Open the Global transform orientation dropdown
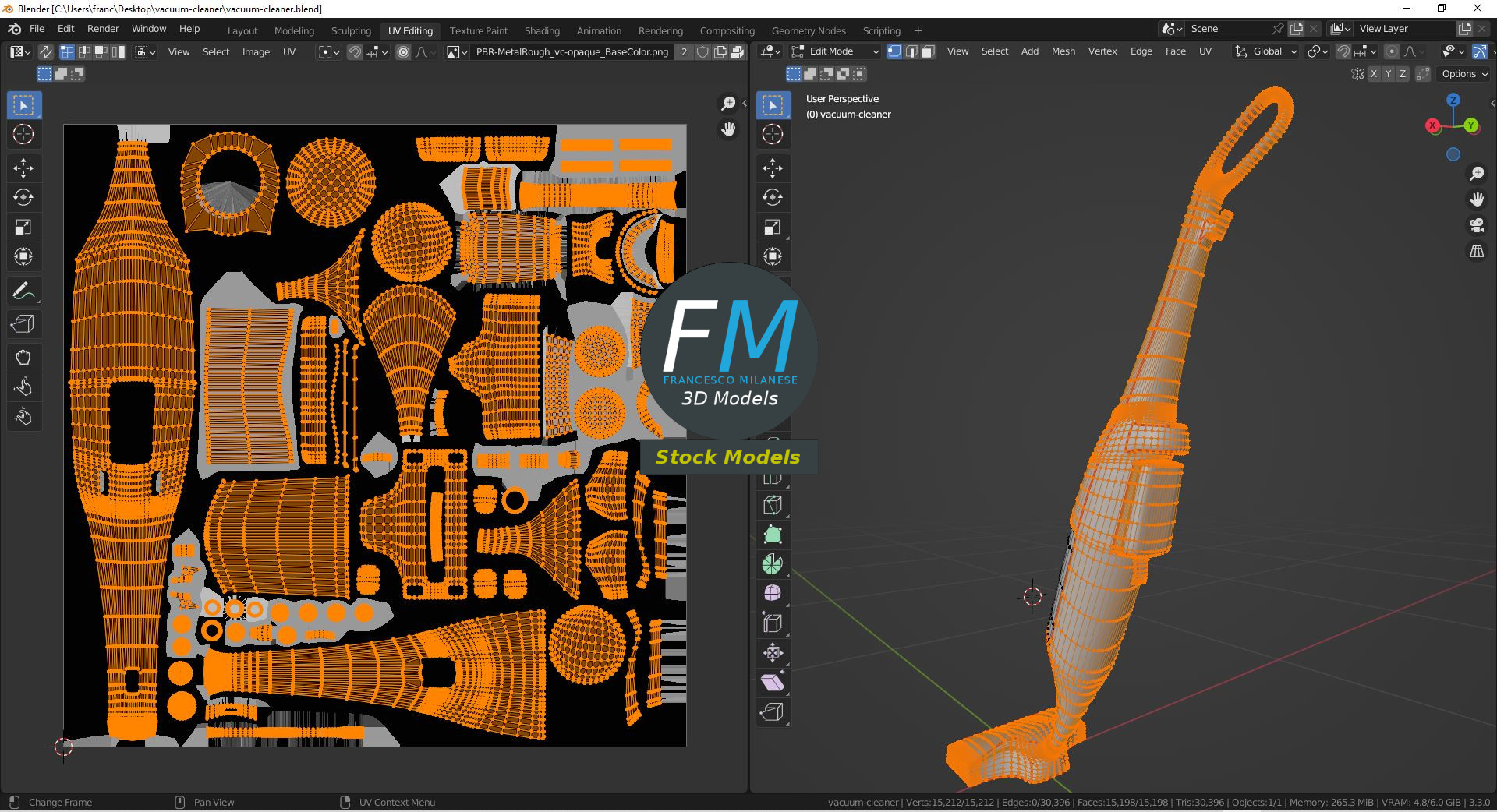 click(x=1266, y=51)
